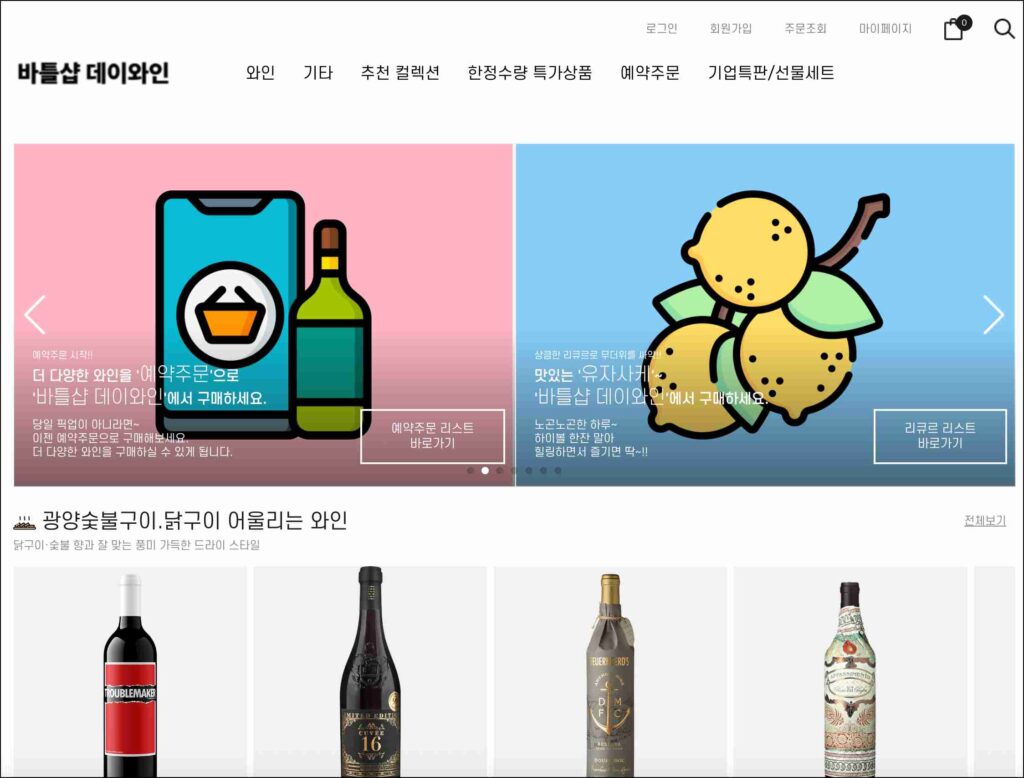Select the last carousel dot indicator
This screenshot has height=778, width=1024.
(x=558, y=470)
